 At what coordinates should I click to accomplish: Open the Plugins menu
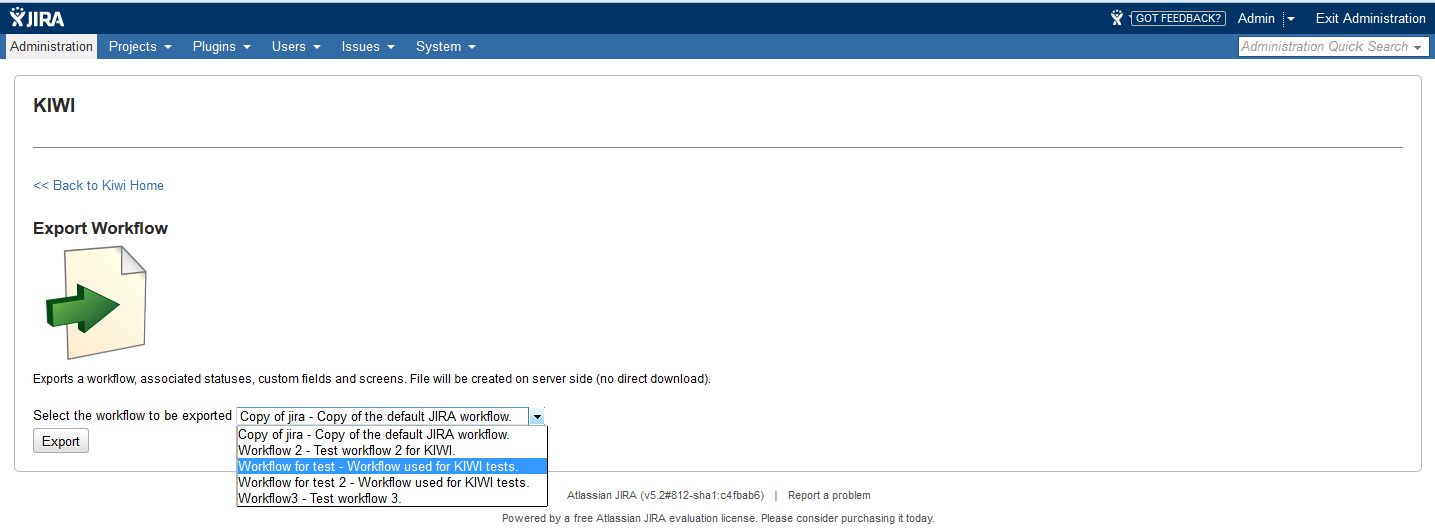(x=221, y=46)
